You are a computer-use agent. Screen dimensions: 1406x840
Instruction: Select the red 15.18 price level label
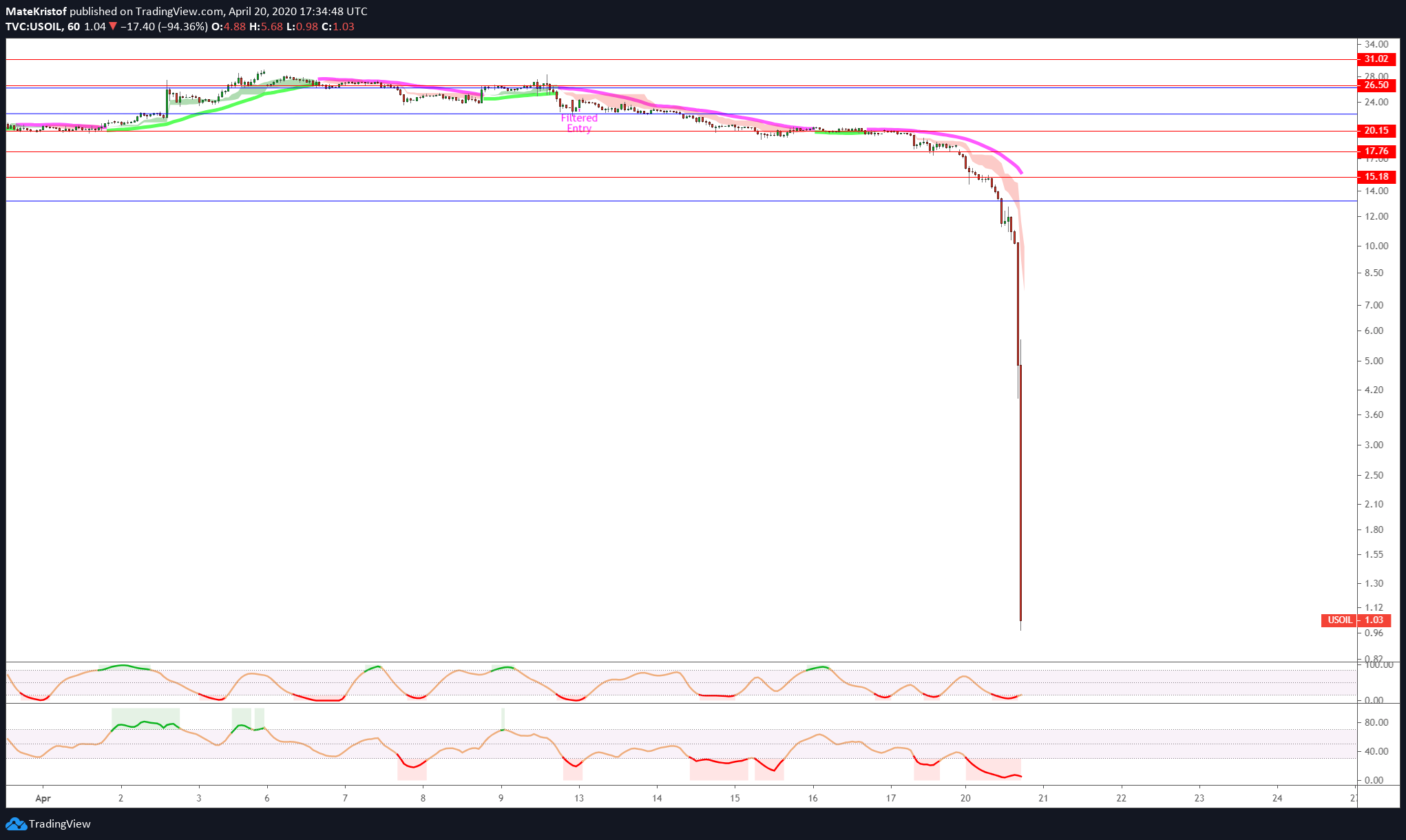coord(1376,177)
